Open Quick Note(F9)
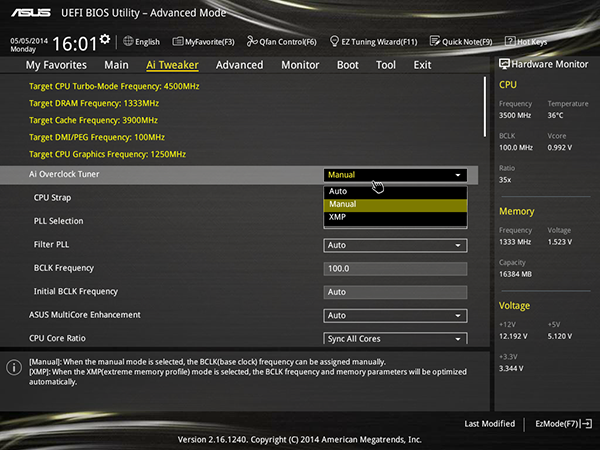 461,41
